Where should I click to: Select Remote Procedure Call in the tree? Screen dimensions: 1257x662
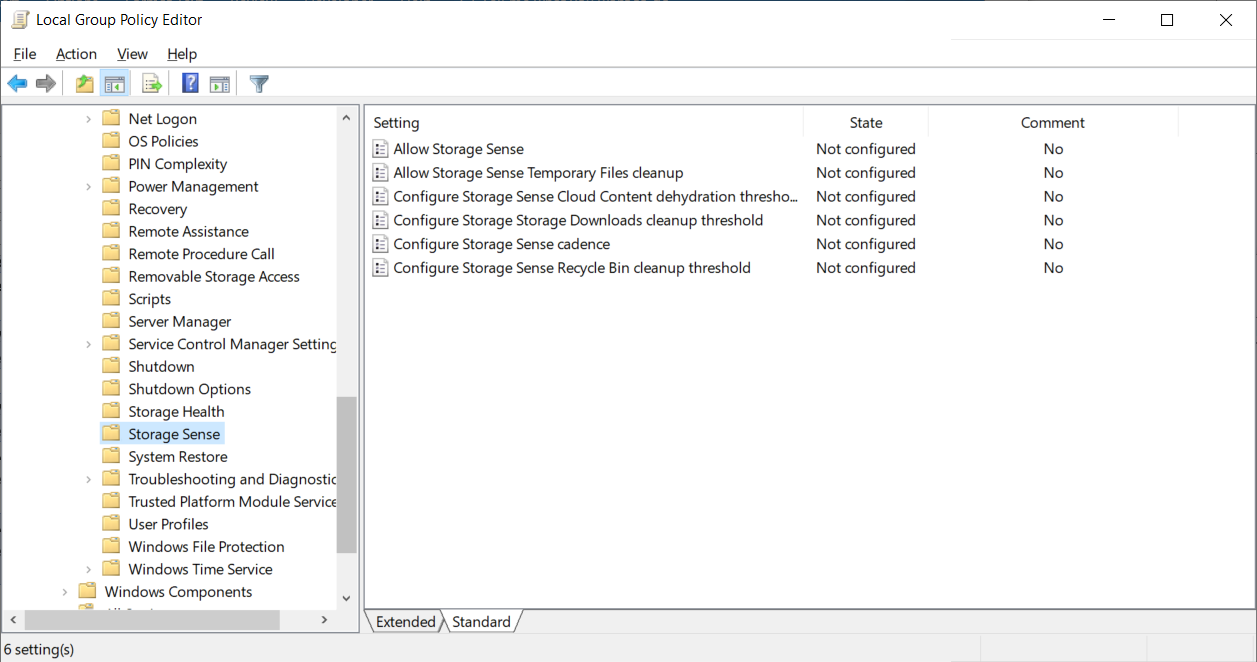pyautogui.click(x=201, y=254)
